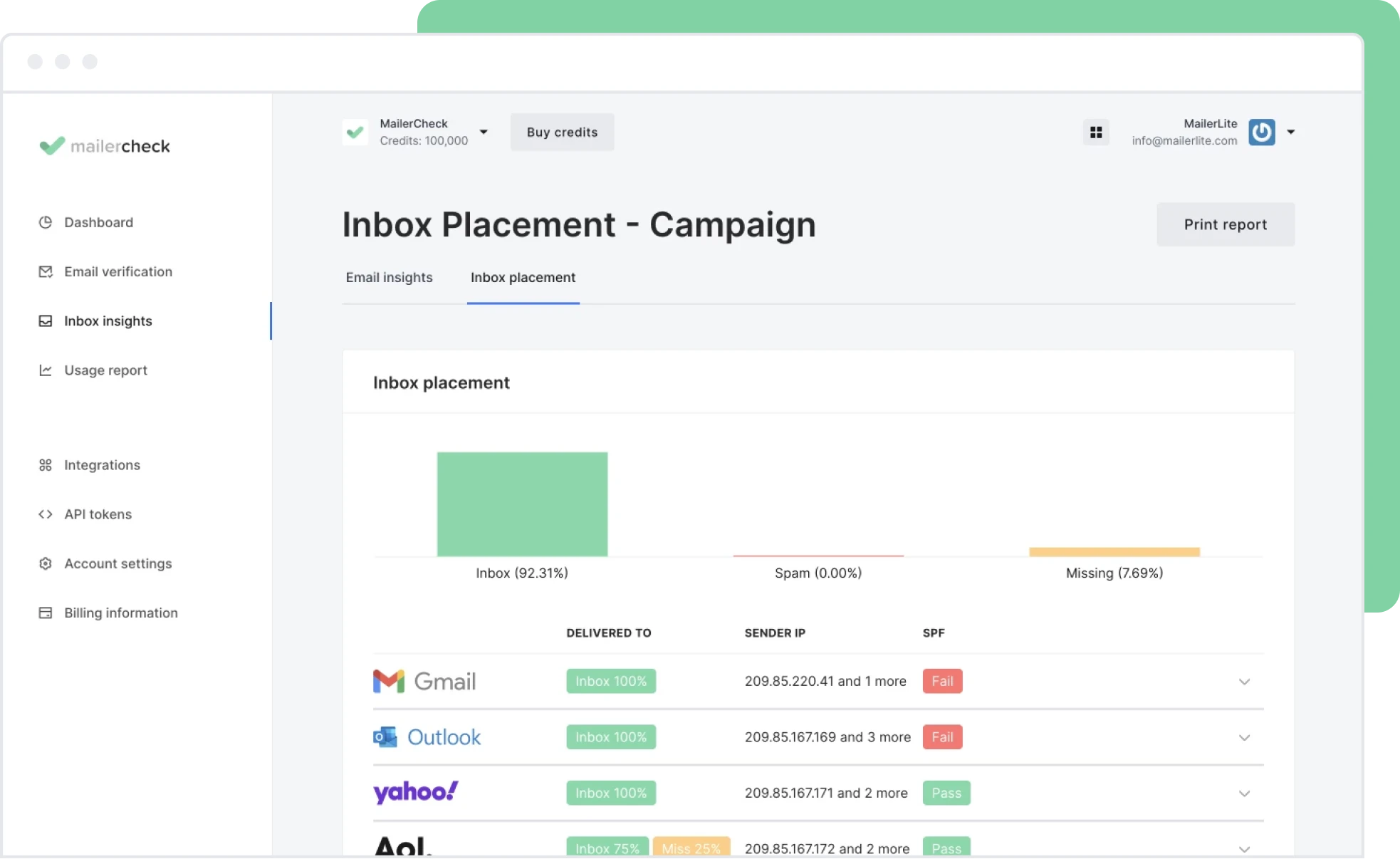Viewport: 1400px width, 859px height.
Task: Click the Usage report chart icon
Action: click(x=46, y=370)
